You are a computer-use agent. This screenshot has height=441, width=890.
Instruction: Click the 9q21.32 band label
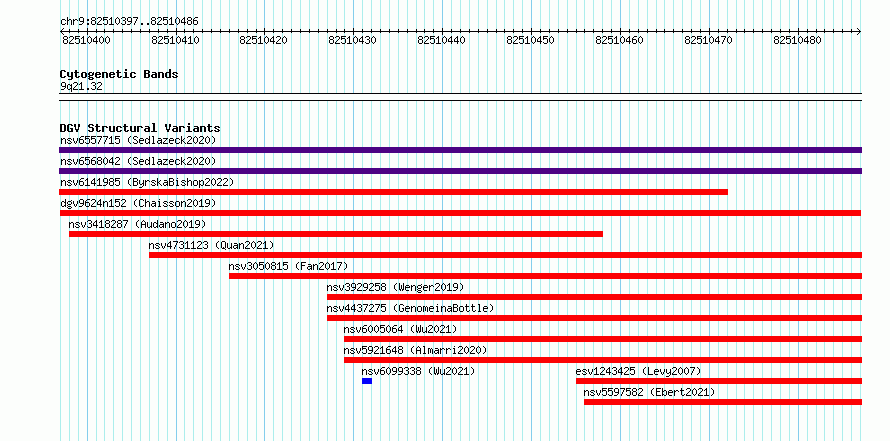pyautogui.click(x=81, y=87)
